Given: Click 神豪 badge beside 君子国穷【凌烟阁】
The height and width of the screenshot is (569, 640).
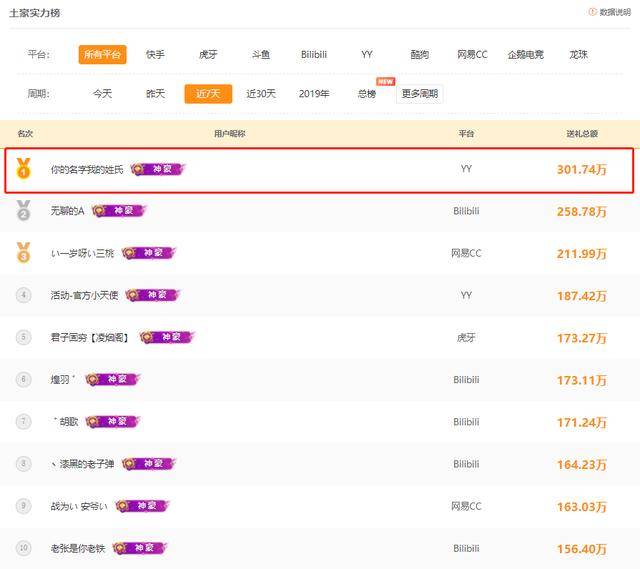Looking at the screenshot, I should tap(167, 338).
